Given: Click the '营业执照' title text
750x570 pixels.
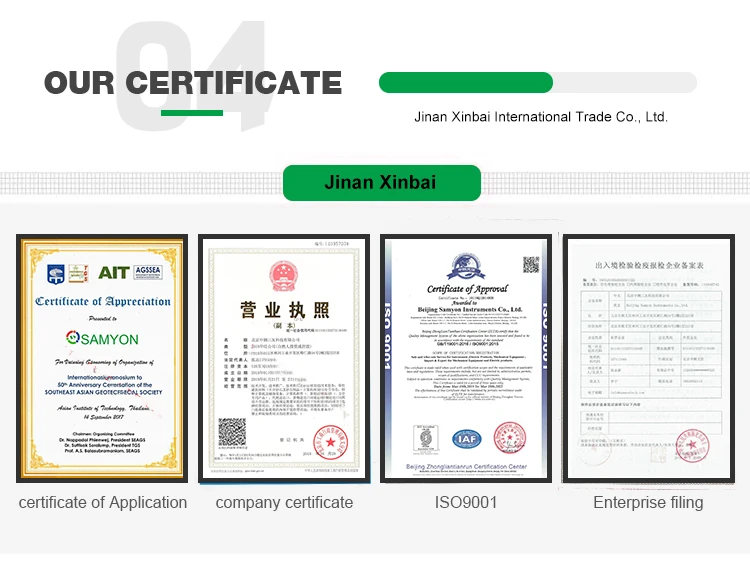Looking at the screenshot, I should click(285, 310).
